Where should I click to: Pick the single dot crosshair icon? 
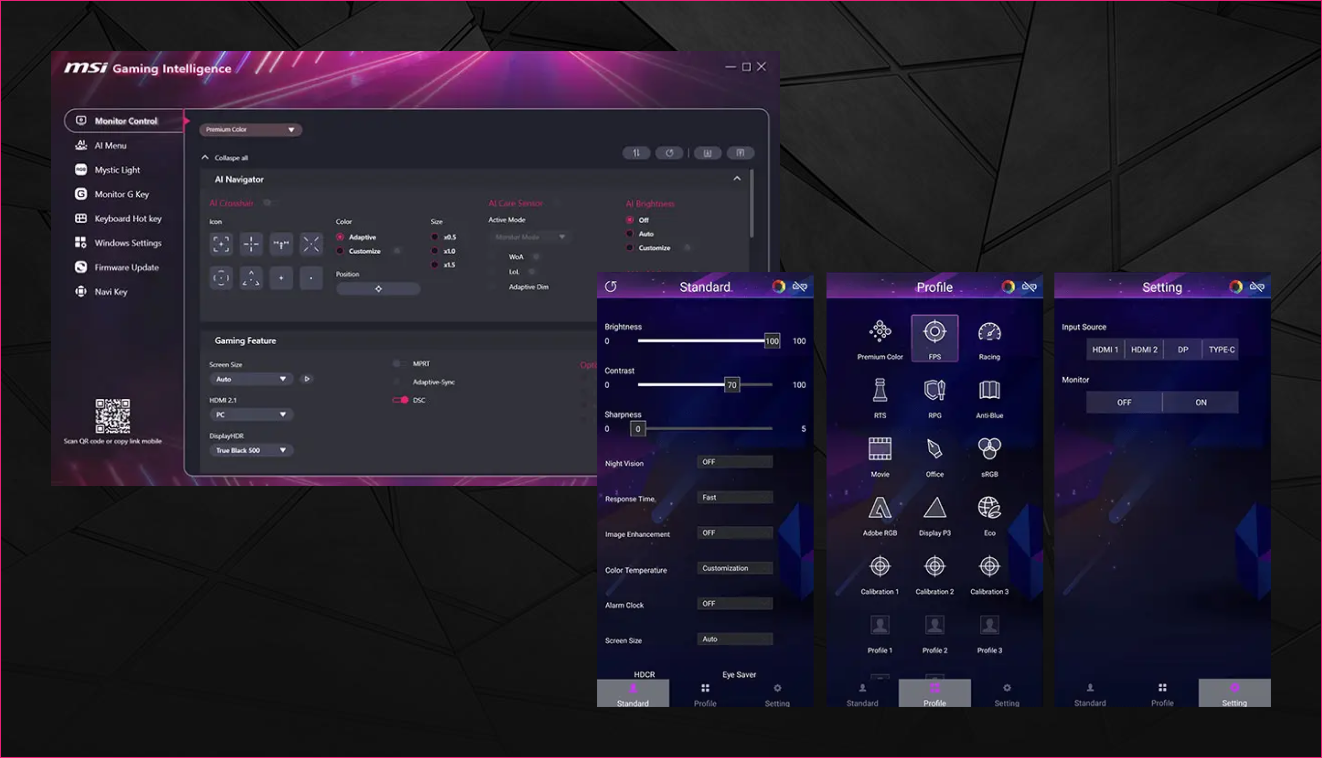pos(311,278)
